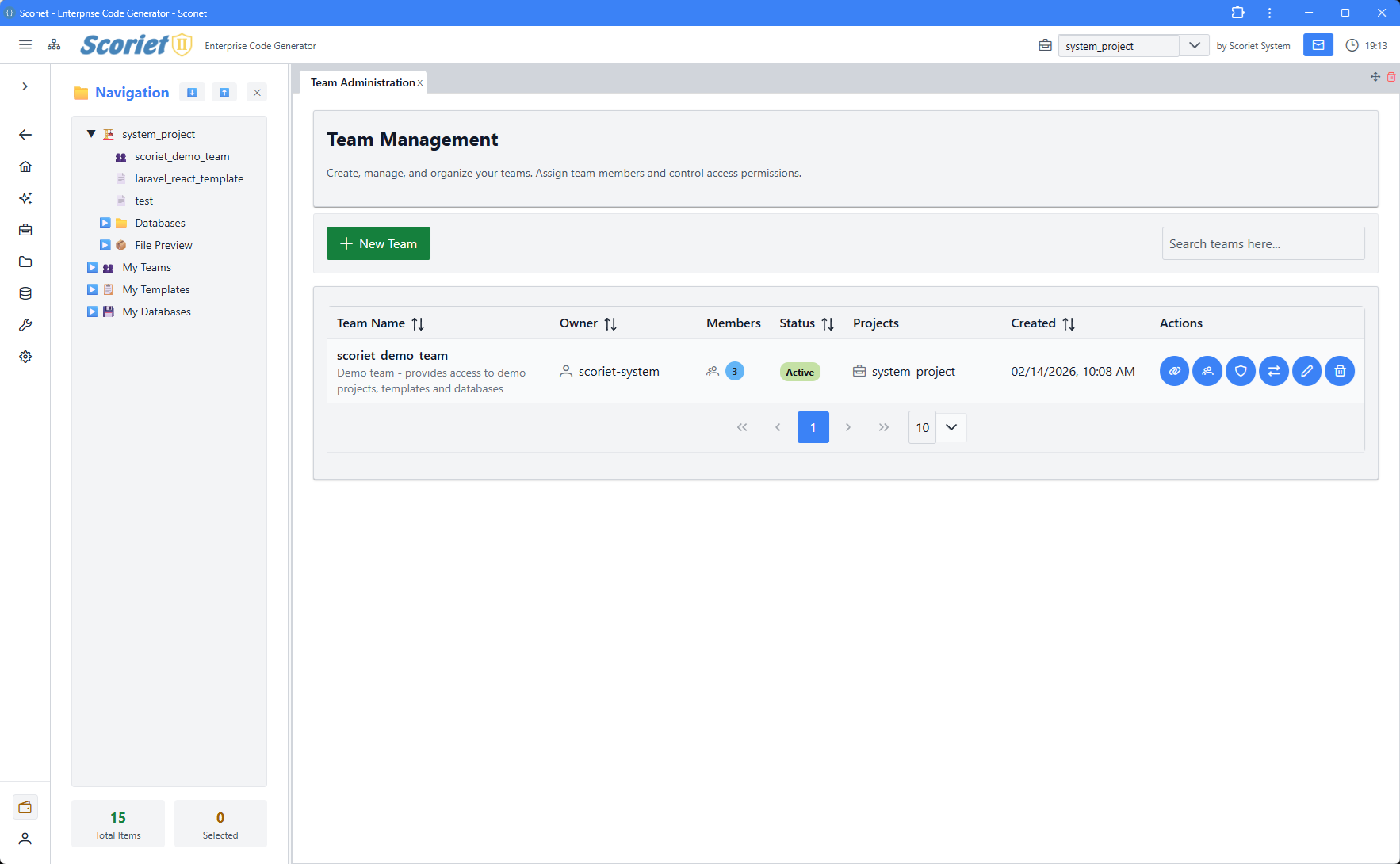The image size is (1400, 864).
Task: Expand the Databases folder in navigation
Action: pos(105,223)
